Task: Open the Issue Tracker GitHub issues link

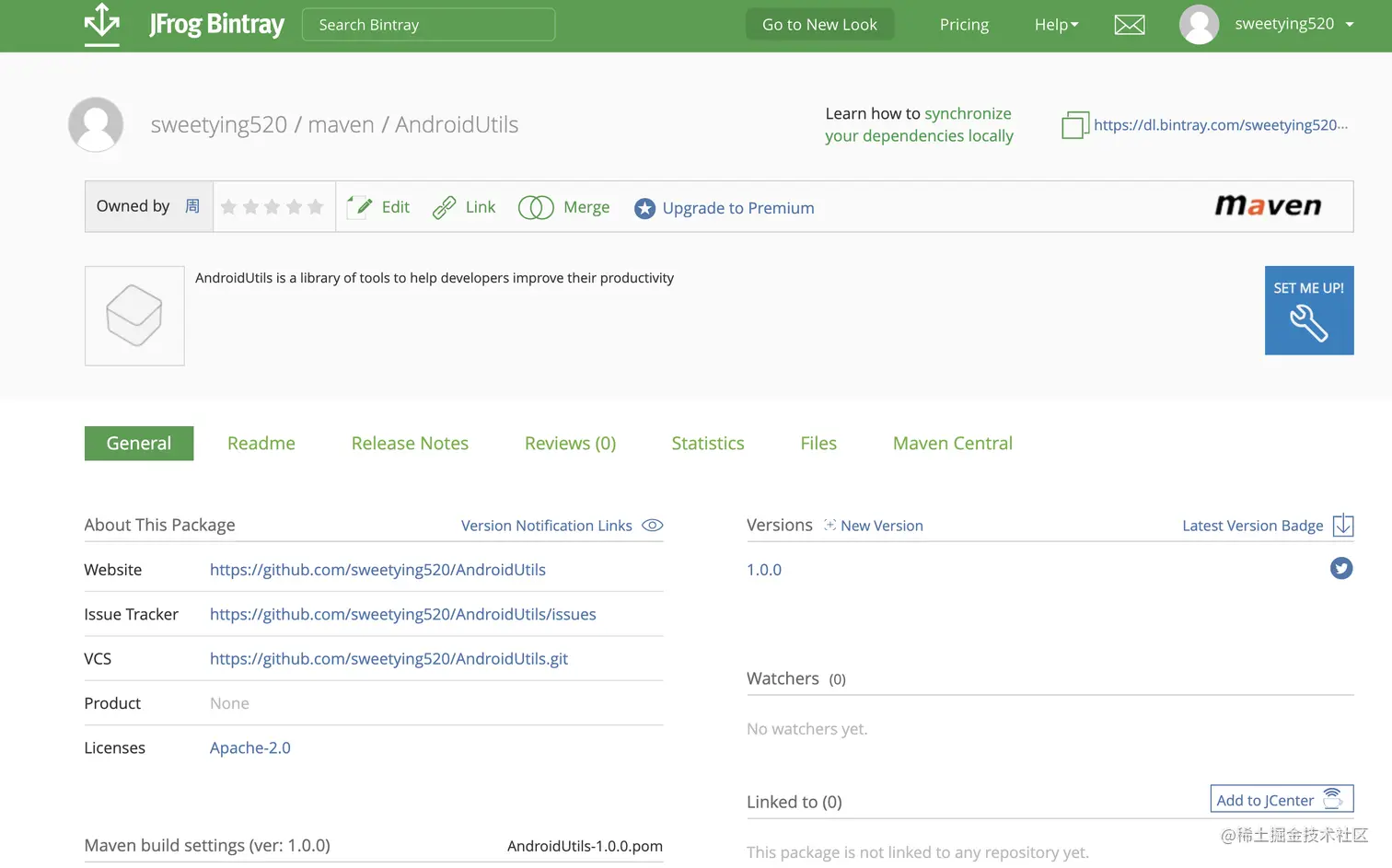Action: coord(403,614)
